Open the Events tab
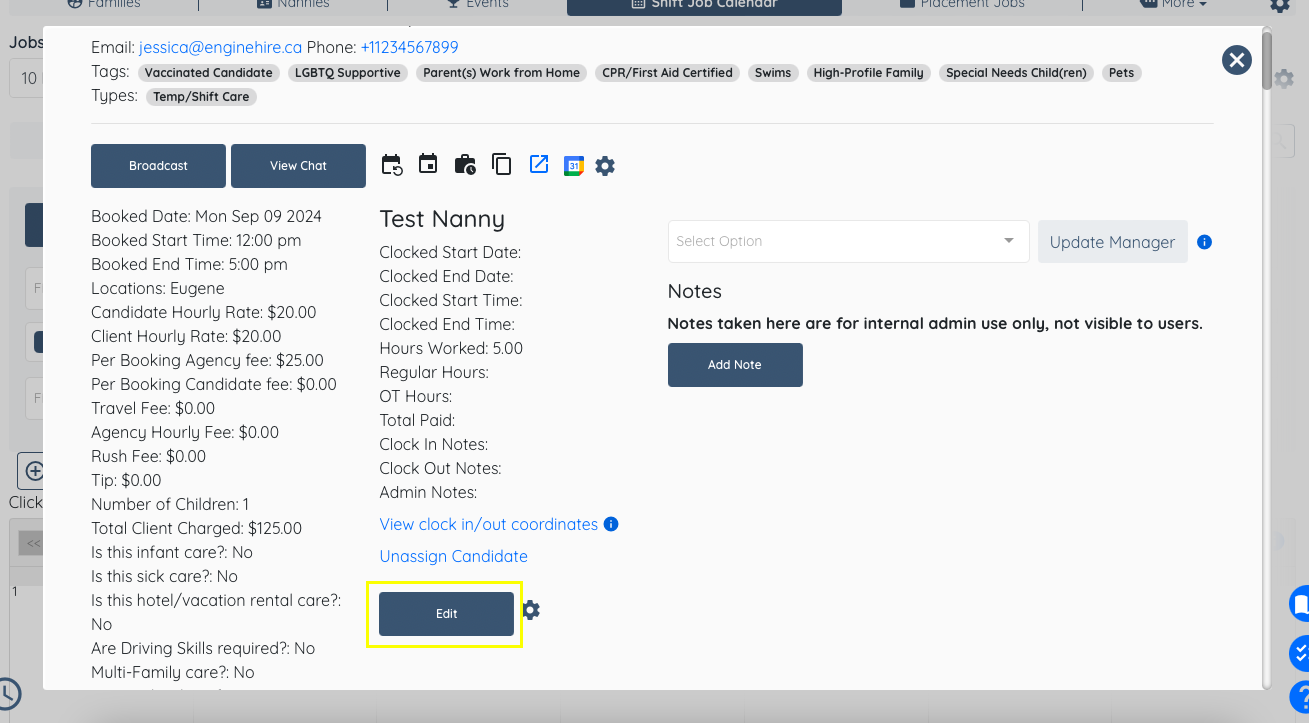This screenshot has height=723, width=1309. [478, 4]
